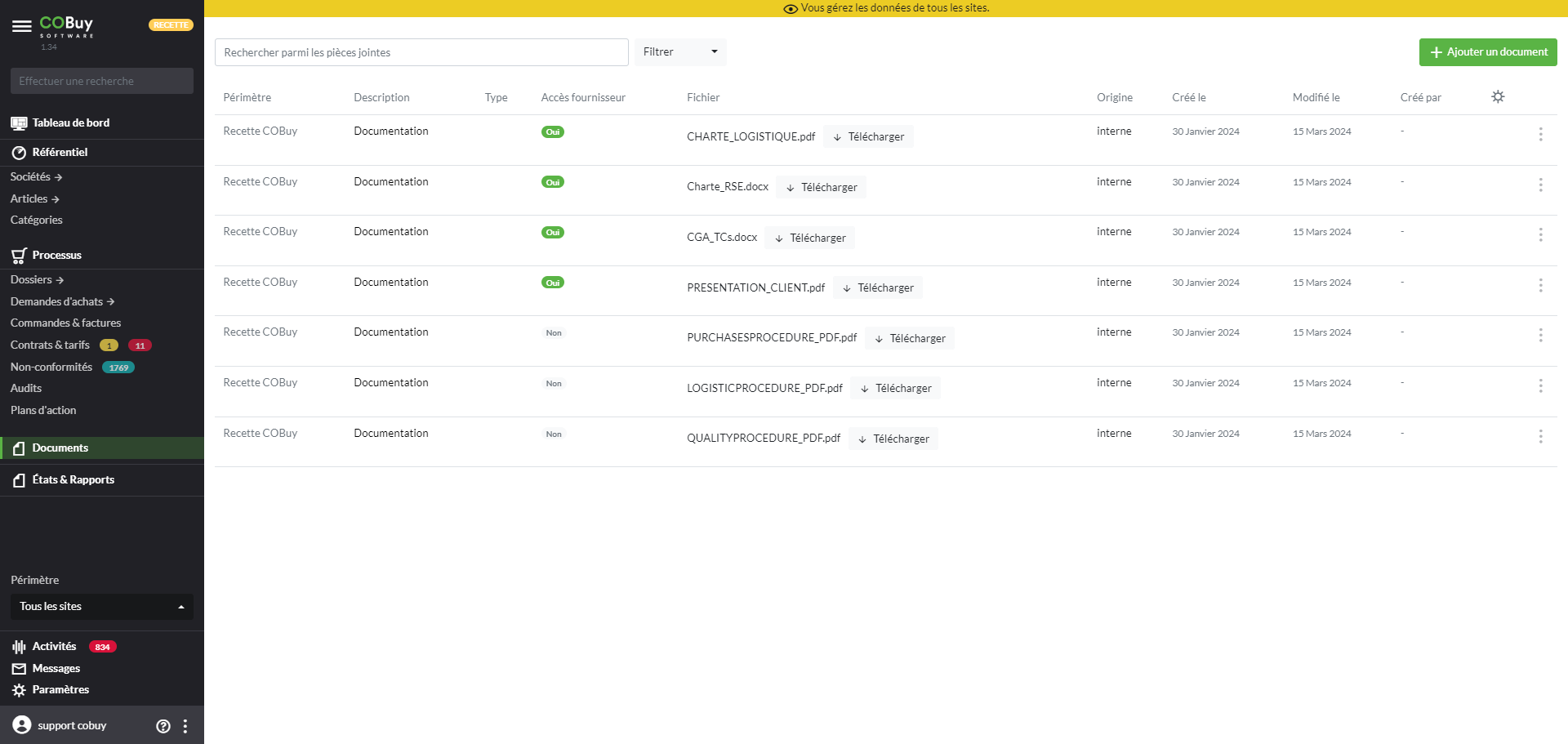This screenshot has width=1568, height=744.
Task: Open row options for QUALITYPROCEDURE_PDF.pdf
Action: pyautogui.click(x=1540, y=436)
